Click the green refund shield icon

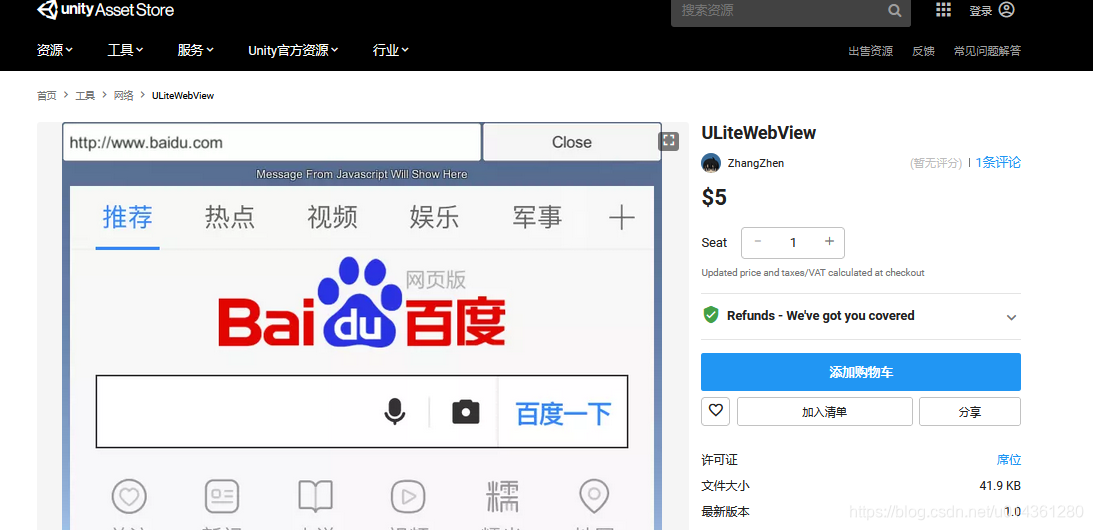click(x=710, y=315)
